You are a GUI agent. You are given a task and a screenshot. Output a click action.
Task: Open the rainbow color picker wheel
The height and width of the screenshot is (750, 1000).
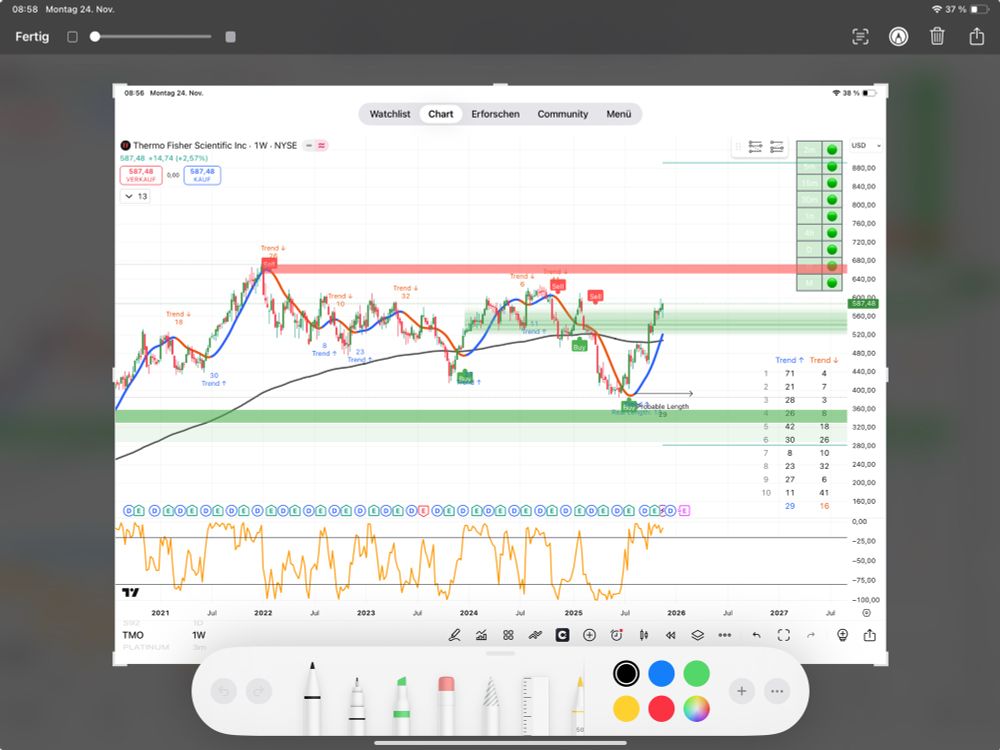point(696,709)
